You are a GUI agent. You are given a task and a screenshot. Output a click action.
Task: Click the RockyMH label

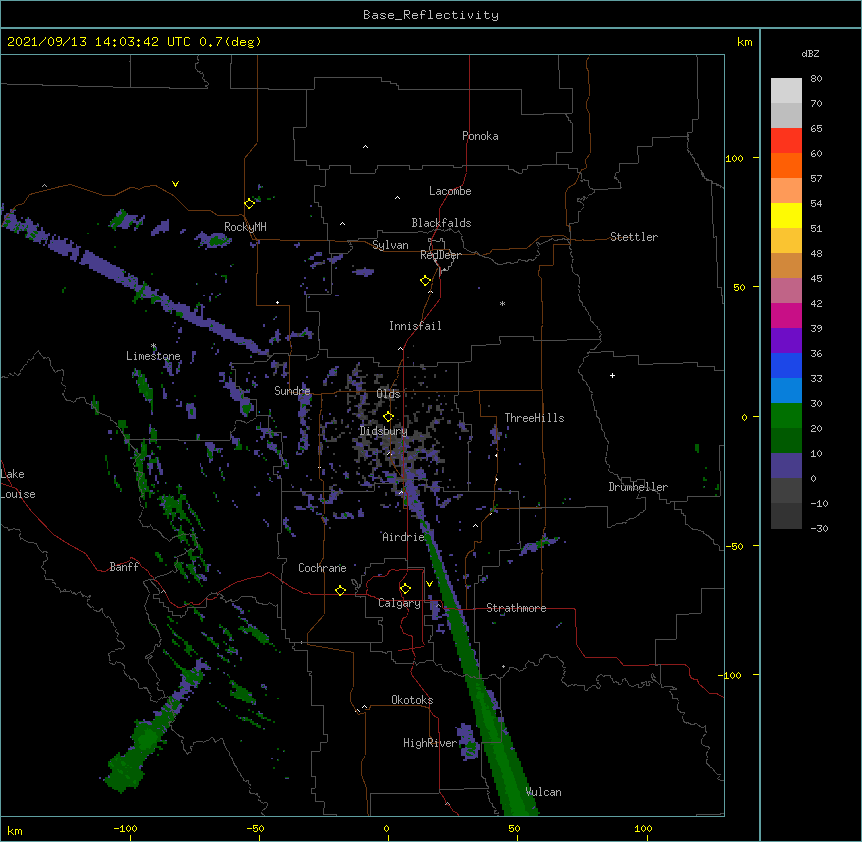point(245,227)
